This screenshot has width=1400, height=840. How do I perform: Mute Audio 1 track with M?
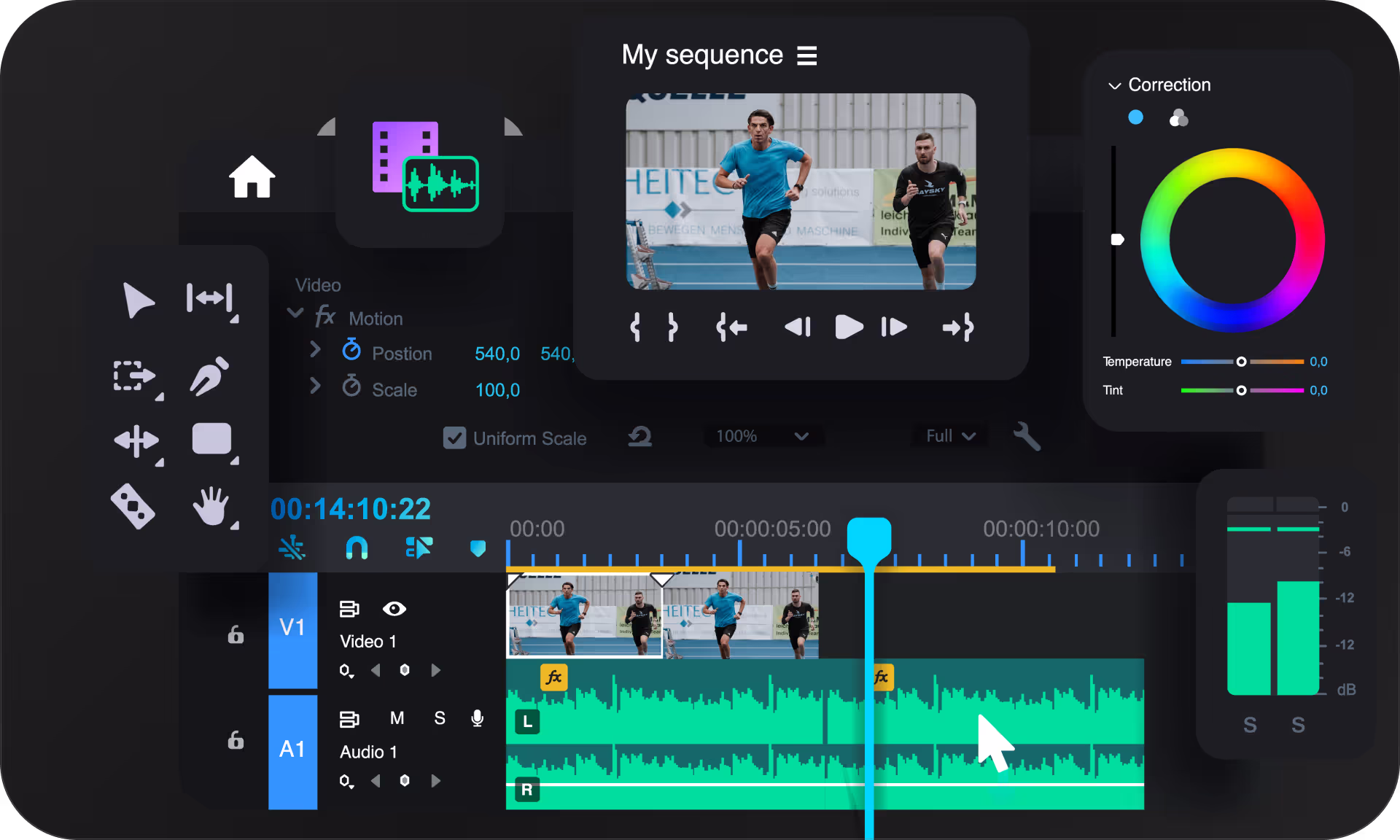[397, 718]
